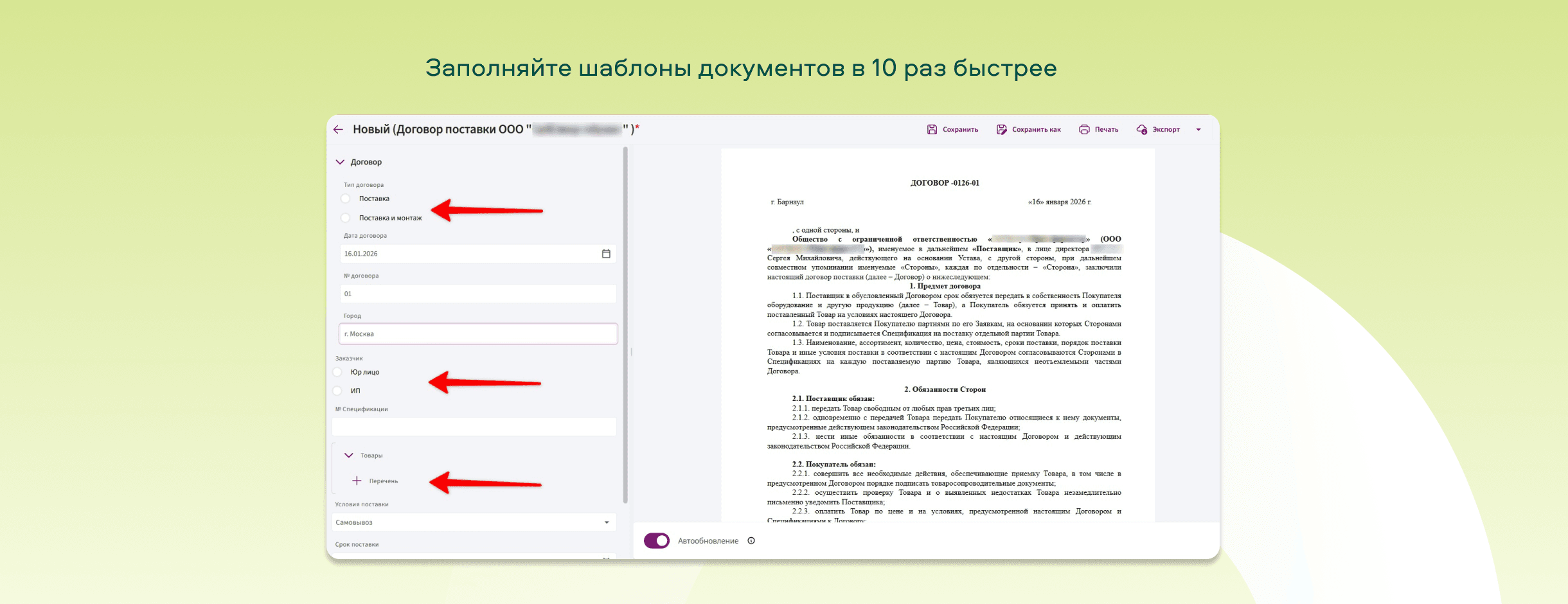Click the date «16» января 2026 г. in the document

pyautogui.click(x=1060, y=202)
